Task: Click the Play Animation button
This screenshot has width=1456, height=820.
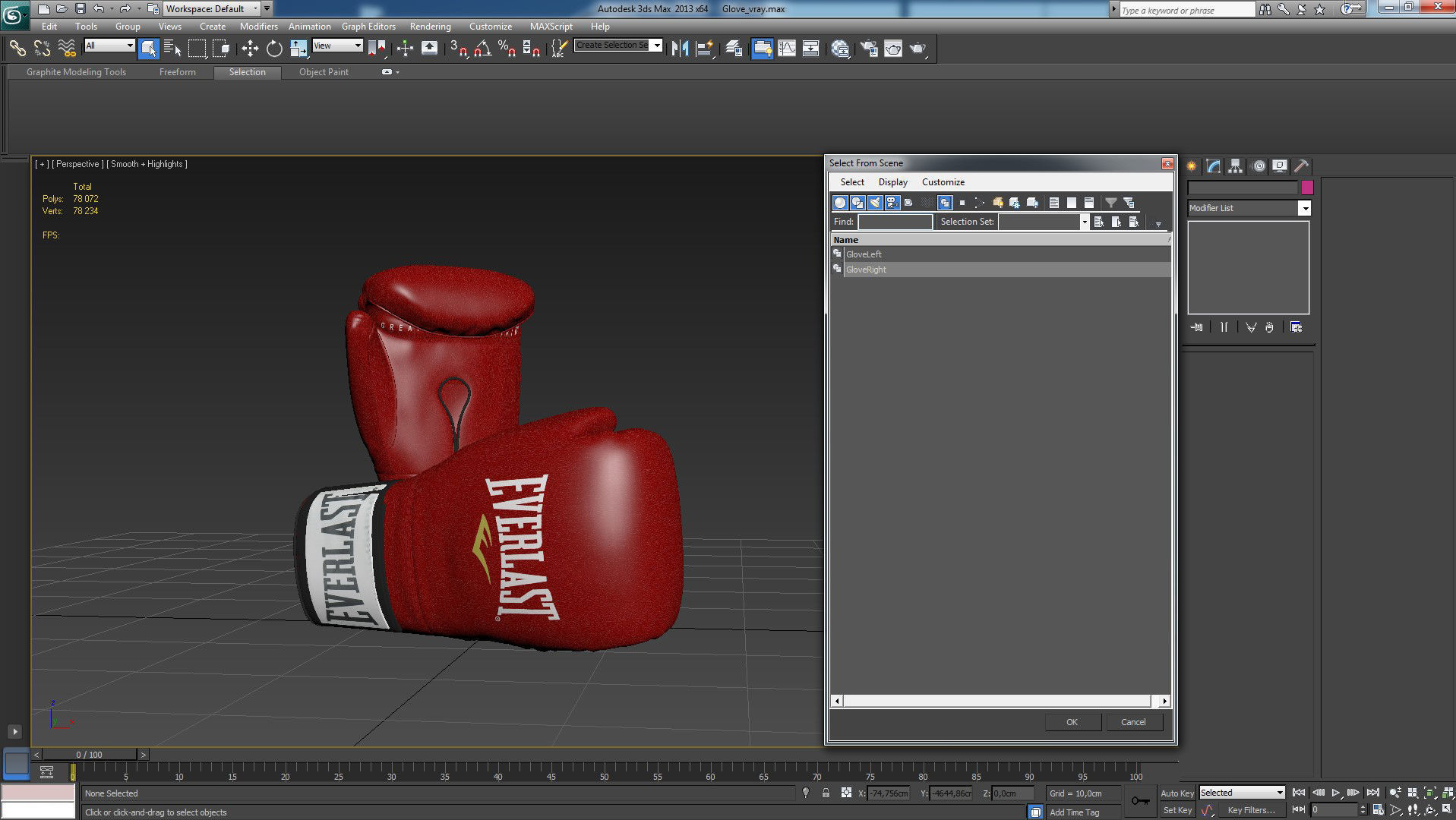Action: [1335, 793]
